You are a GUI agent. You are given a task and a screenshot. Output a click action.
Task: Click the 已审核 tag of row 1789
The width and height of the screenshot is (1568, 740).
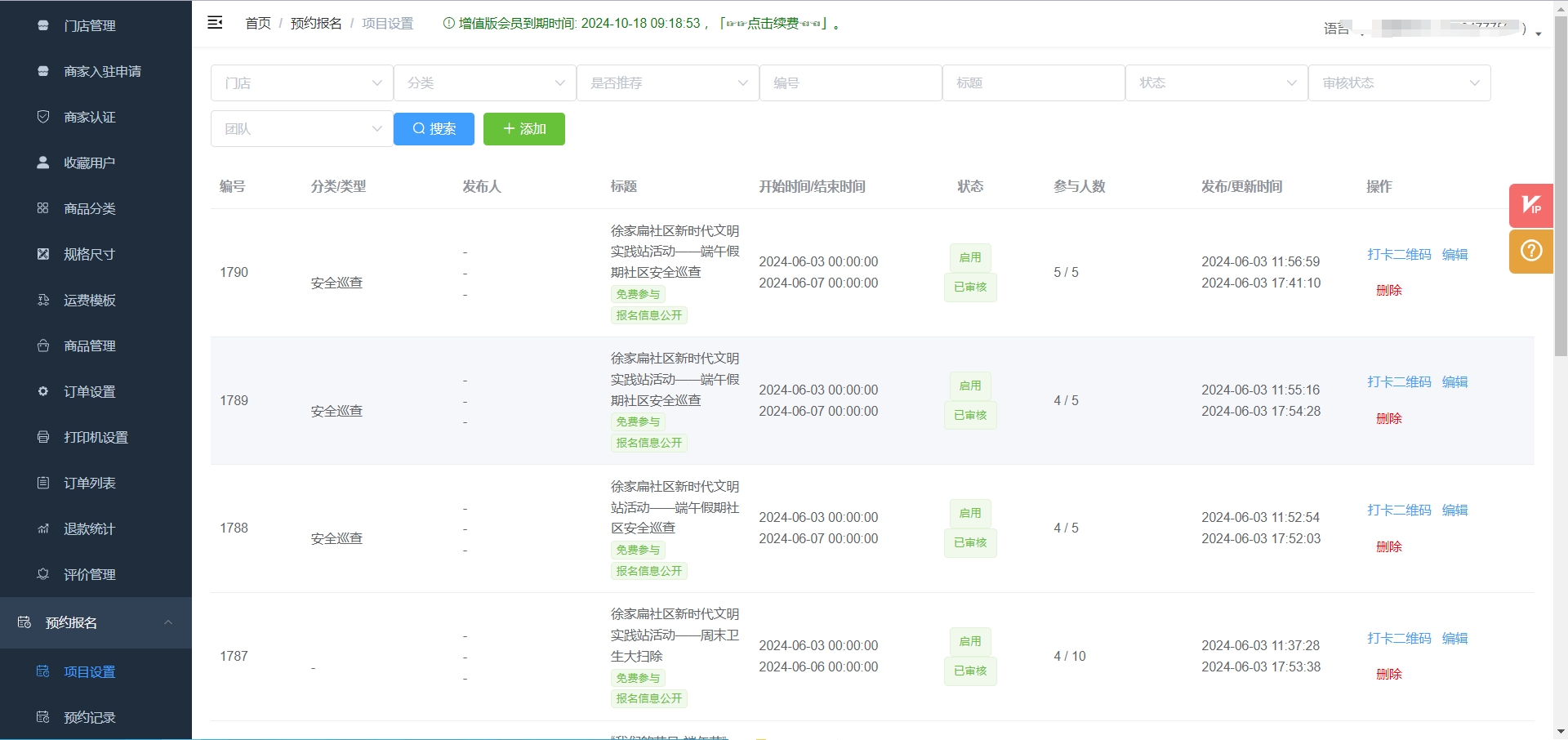970,415
